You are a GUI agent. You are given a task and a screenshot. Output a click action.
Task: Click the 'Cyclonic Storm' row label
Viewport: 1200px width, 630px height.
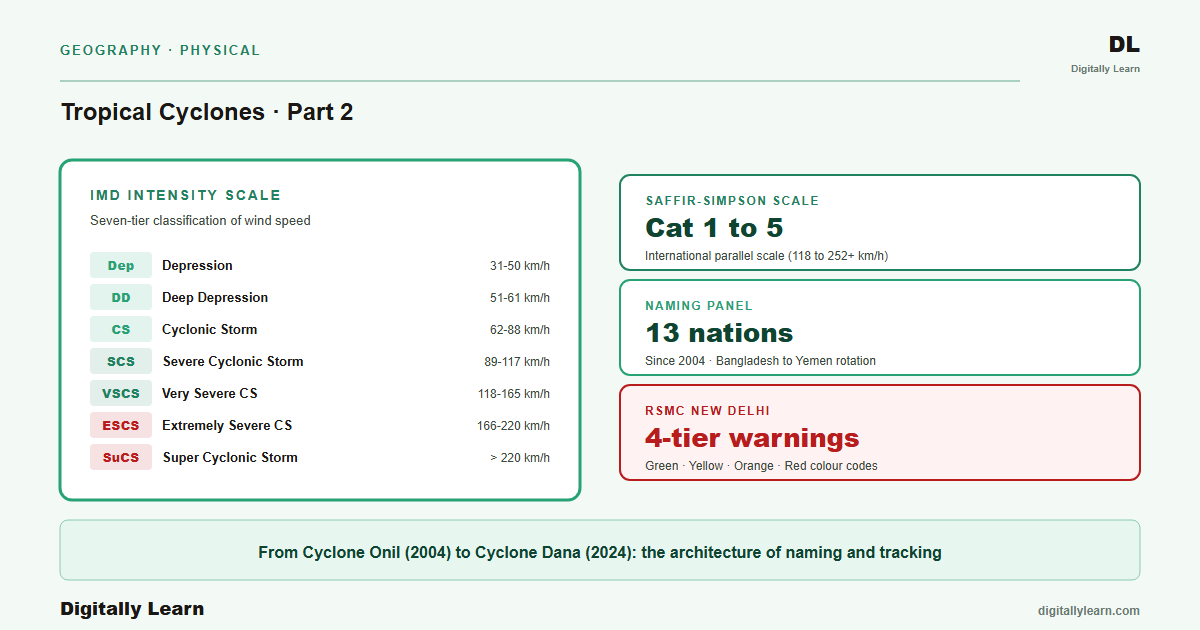click(209, 329)
